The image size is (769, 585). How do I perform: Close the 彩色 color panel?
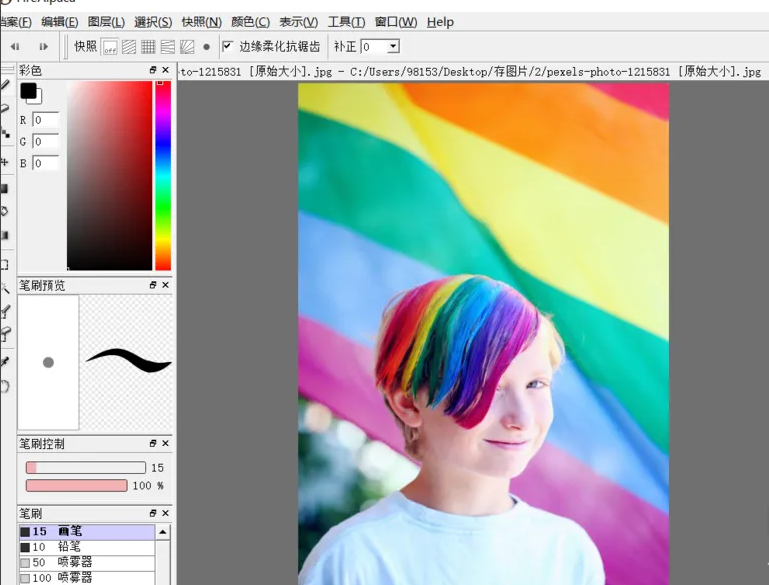coord(165,70)
